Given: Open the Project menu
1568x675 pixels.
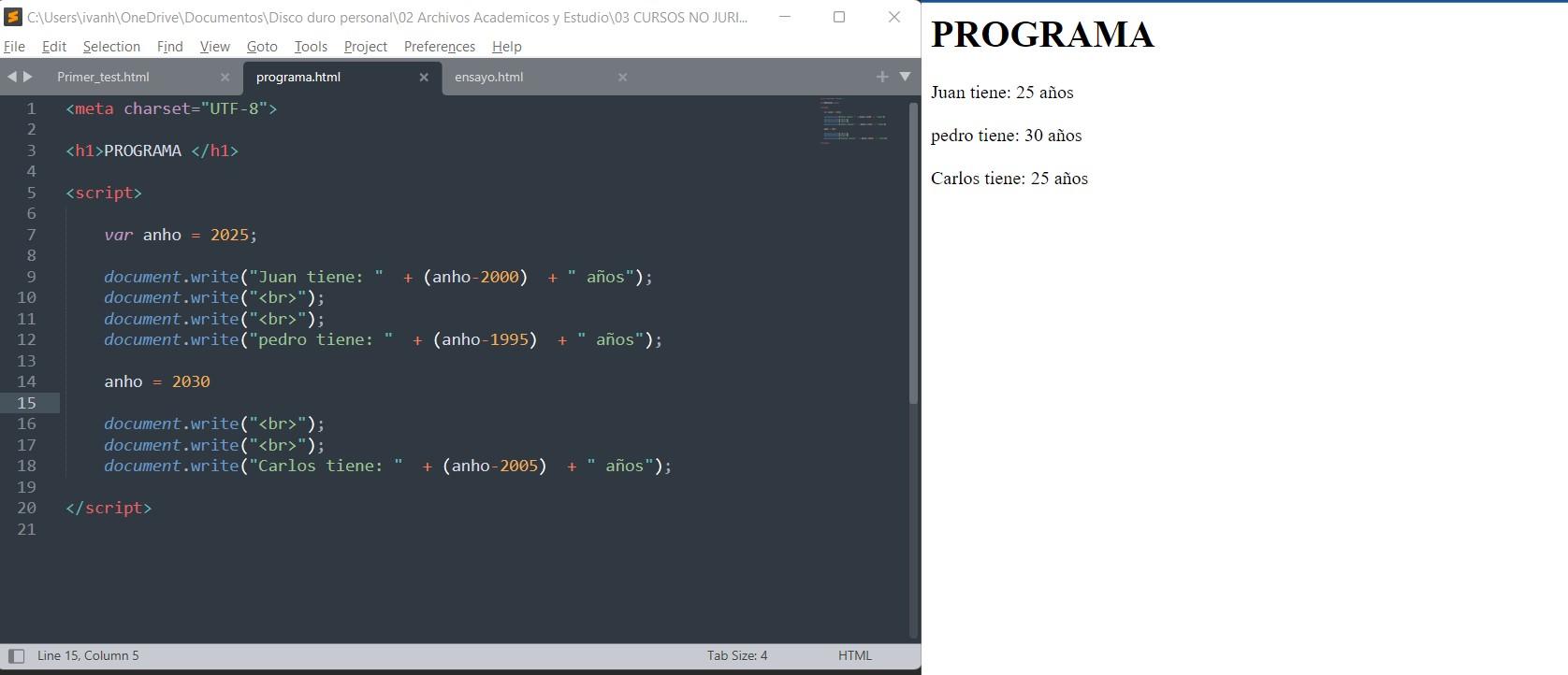Looking at the screenshot, I should click(365, 47).
